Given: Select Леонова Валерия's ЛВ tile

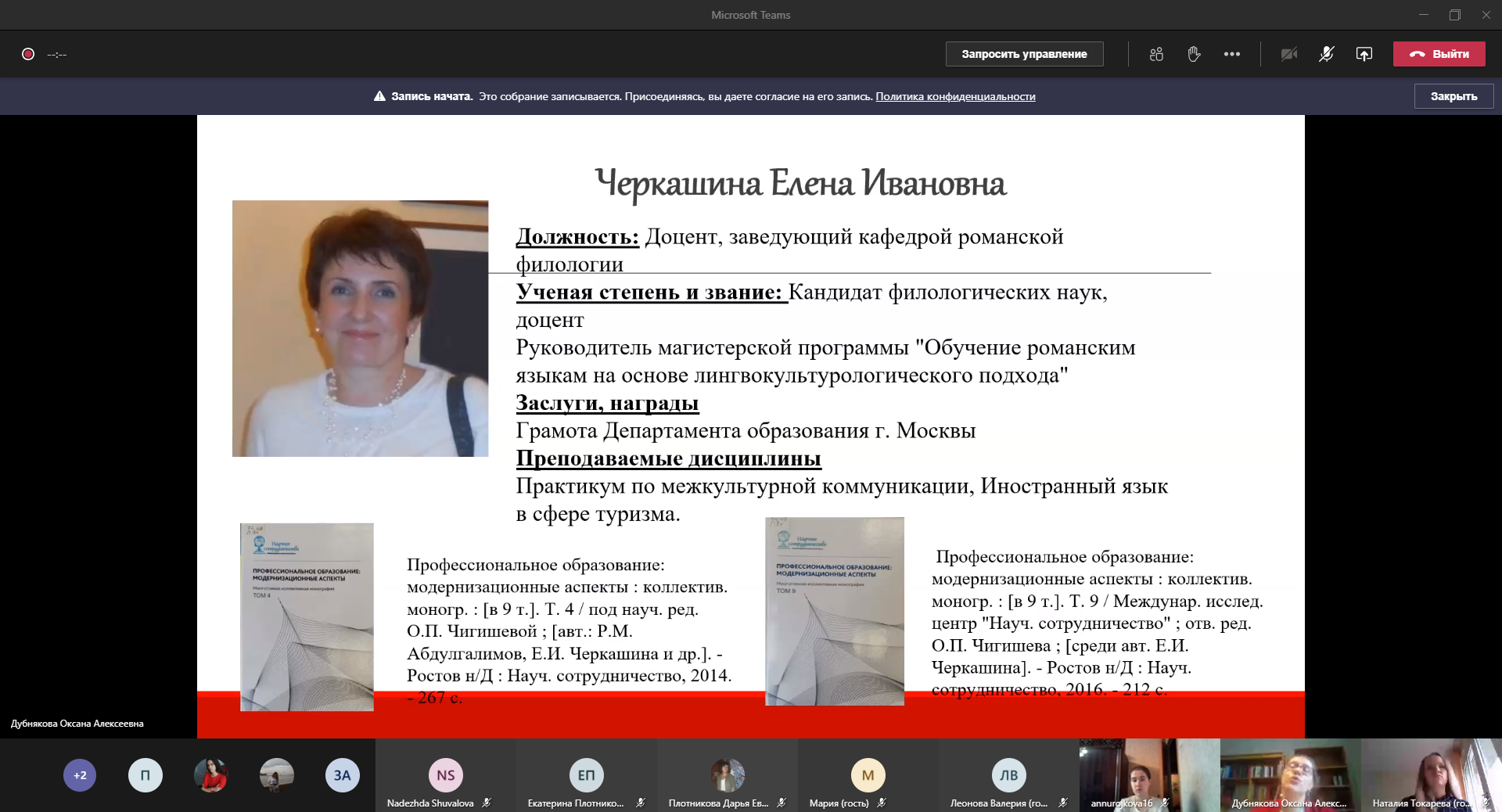Looking at the screenshot, I should point(1008,775).
